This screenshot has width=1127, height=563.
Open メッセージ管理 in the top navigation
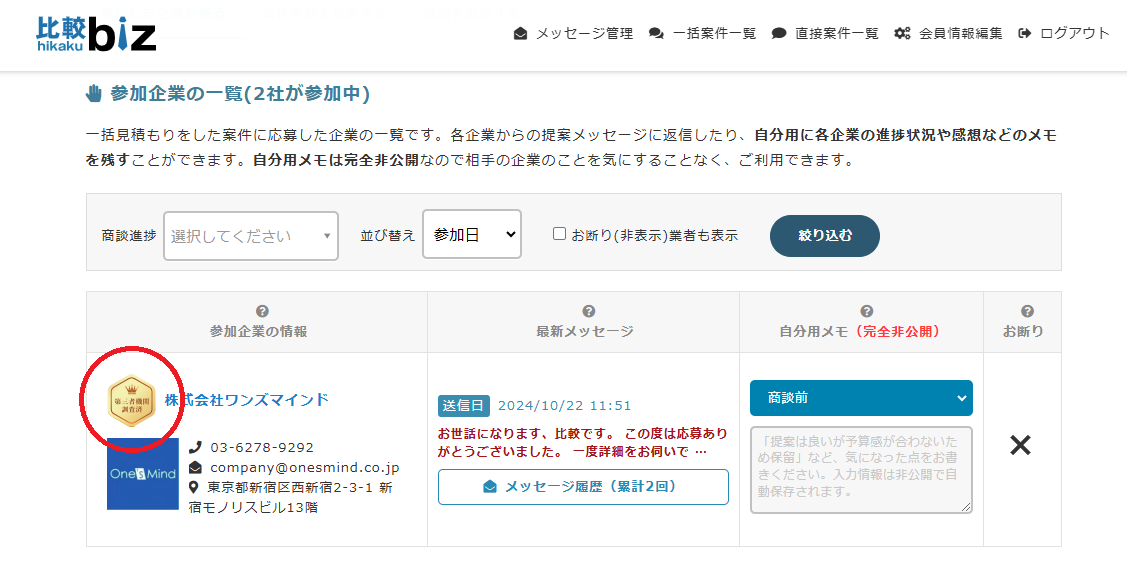pyautogui.click(x=573, y=33)
